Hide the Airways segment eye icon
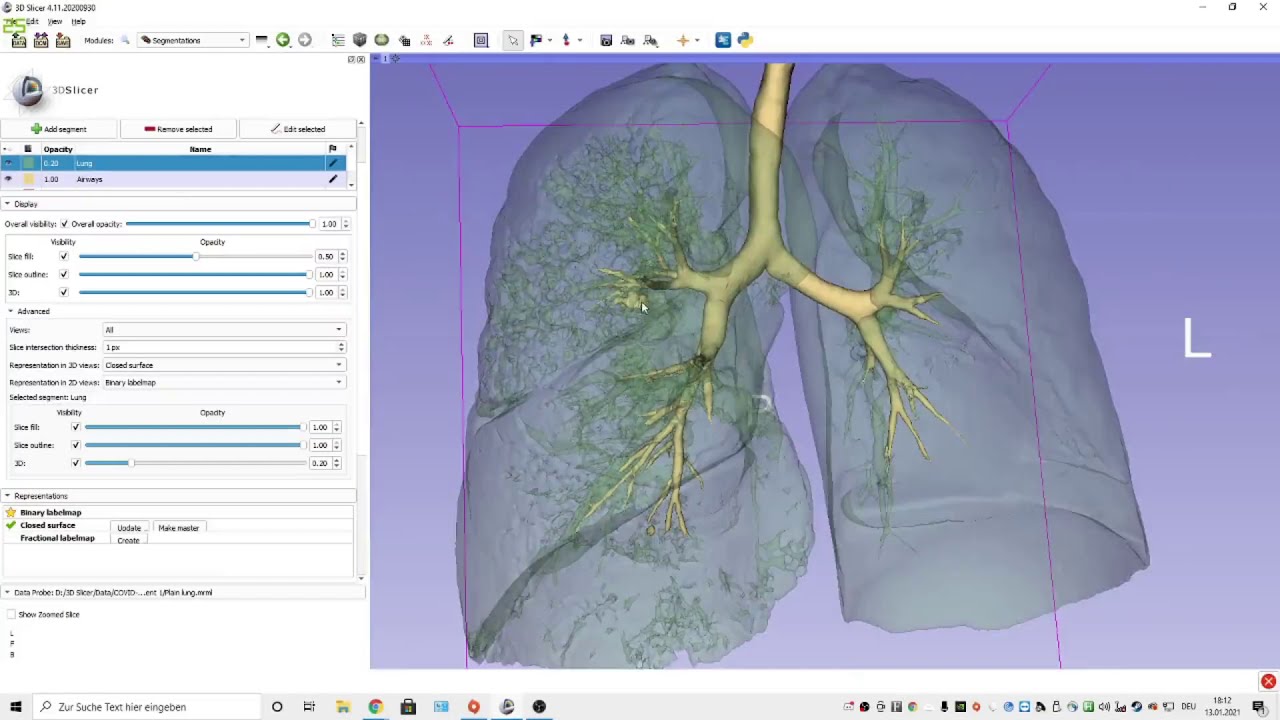 pos(9,179)
